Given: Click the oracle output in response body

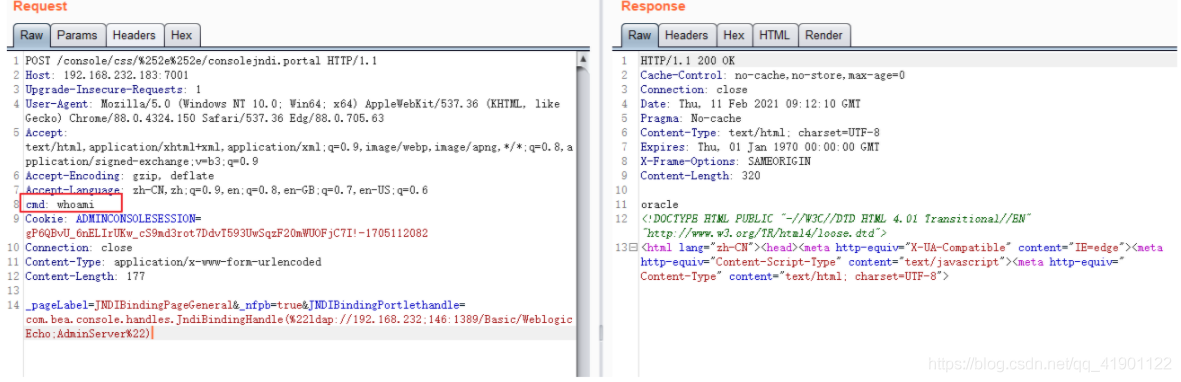Looking at the screenshot, I should click(x=659, y=204).
